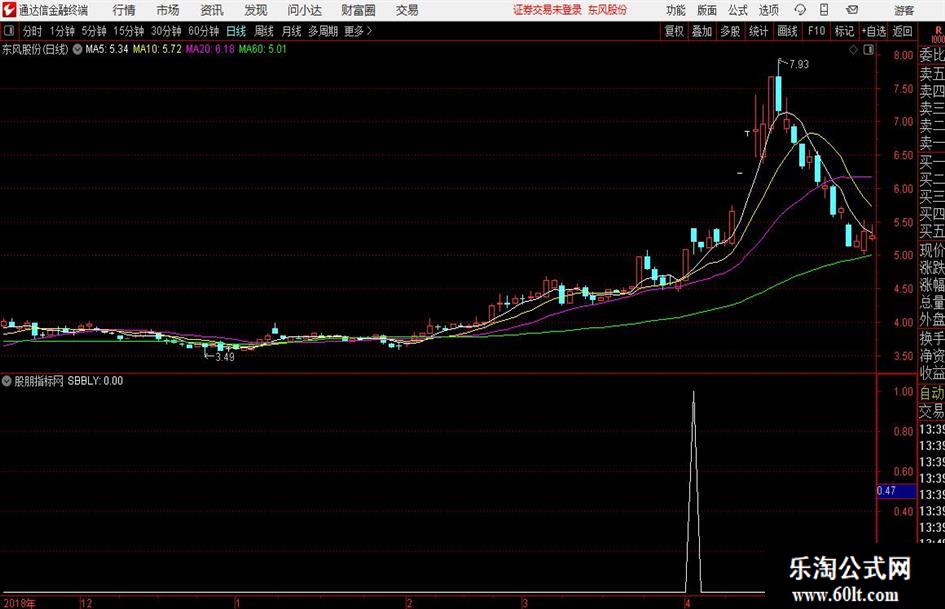
Task: Open the 多周期 multi-period view
Action: (323, 31)
